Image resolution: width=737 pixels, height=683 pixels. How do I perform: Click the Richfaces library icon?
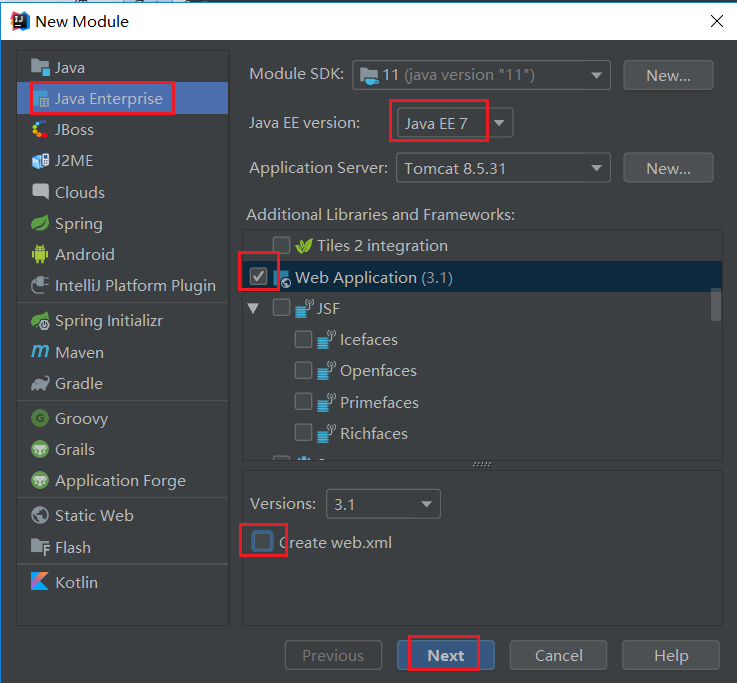pyautogui.click(x=326, y=433)
